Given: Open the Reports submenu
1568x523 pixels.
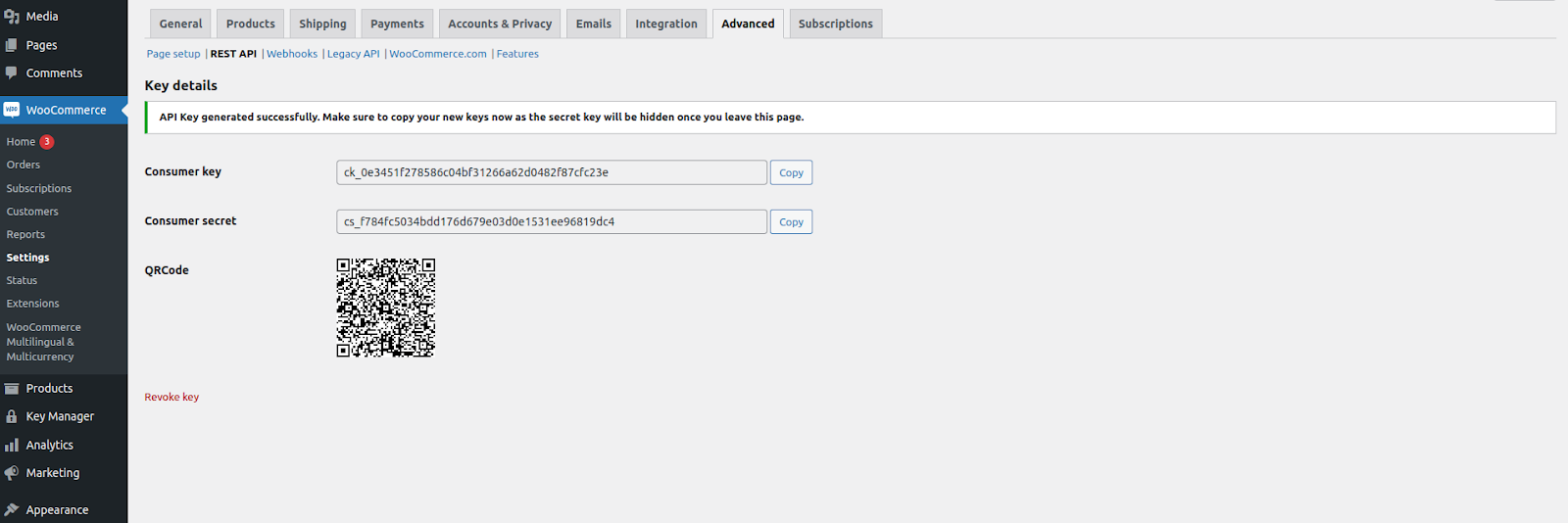Looking at the screenshot, I should 25,234.
